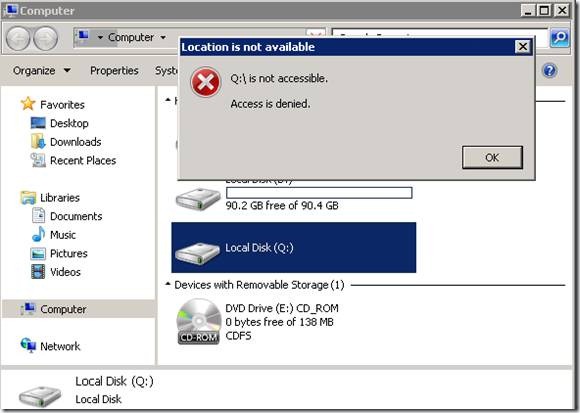
Task: Click the Computer icon in sidebar
Action: coord(28,309)
